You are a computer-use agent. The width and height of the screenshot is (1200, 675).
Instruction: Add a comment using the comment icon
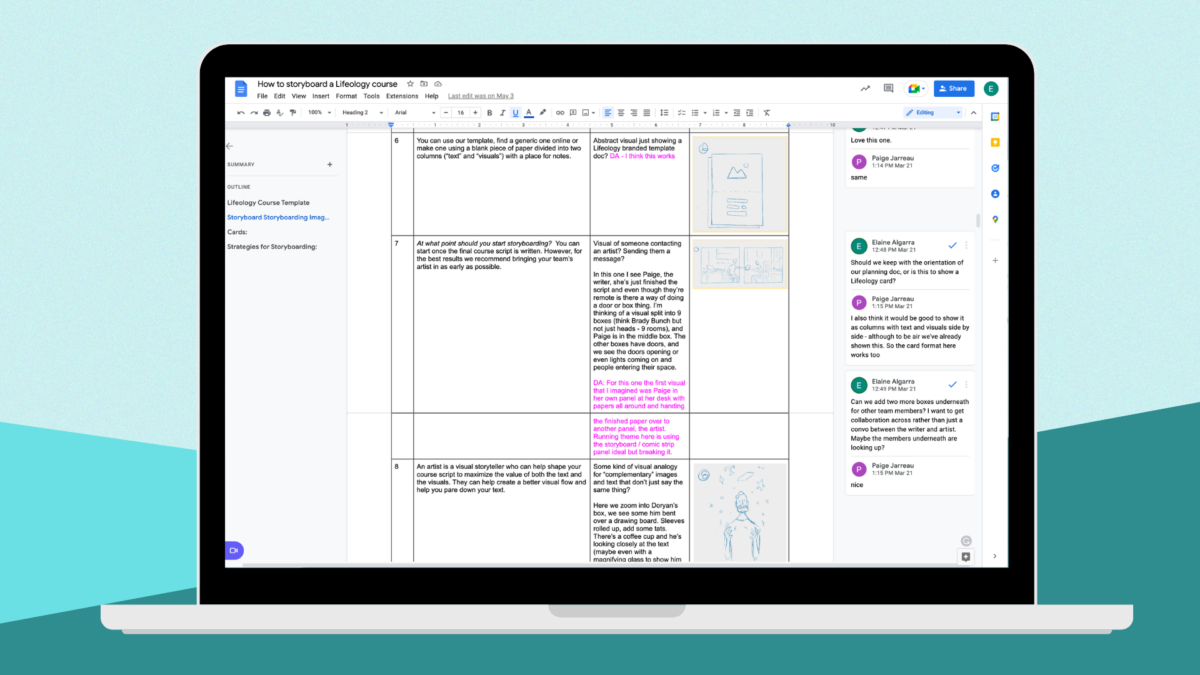click(571, 112)
